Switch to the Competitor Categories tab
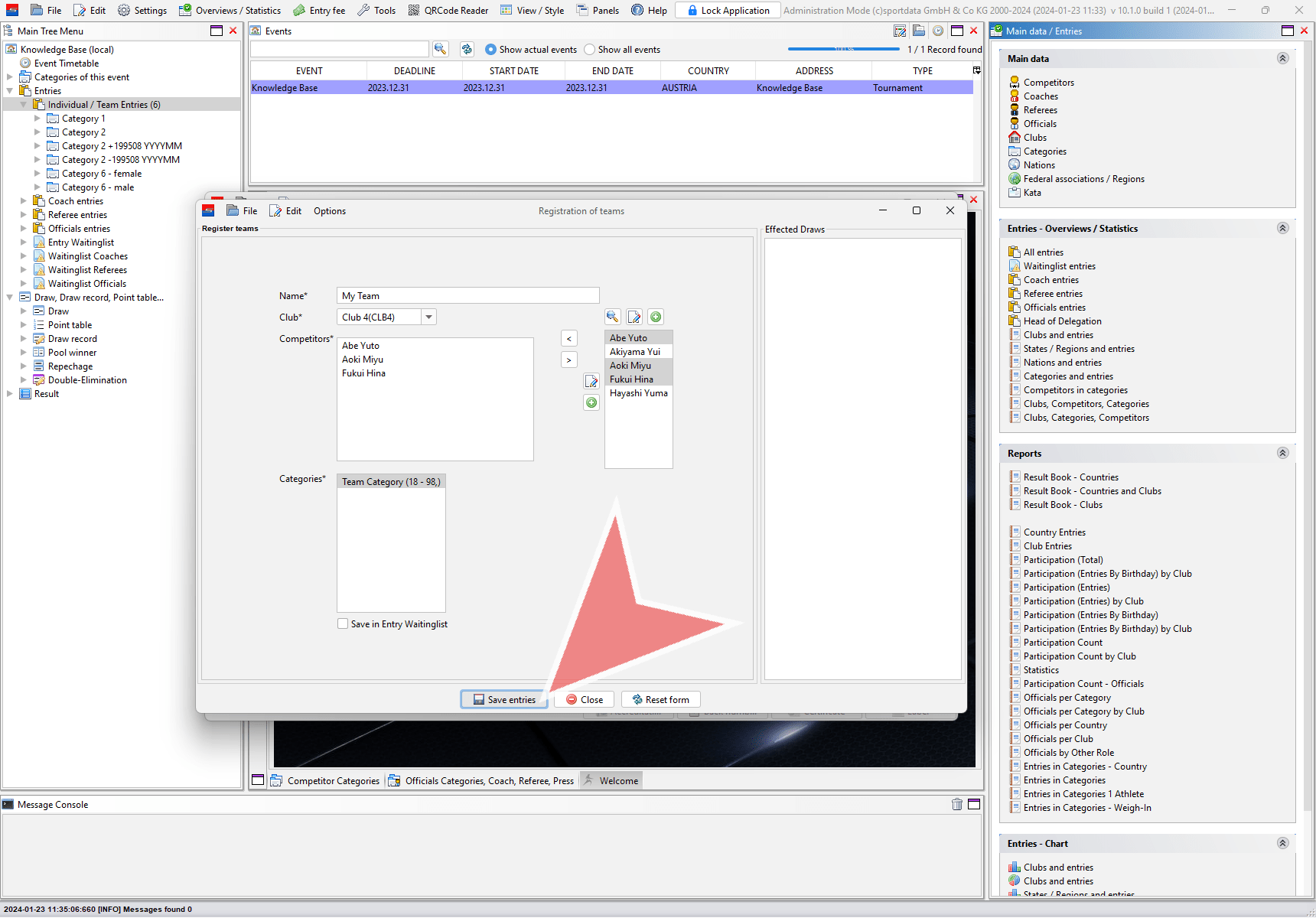Image resolution: width=1316 pixels, height=918 pixels. [x=326, y=781]
